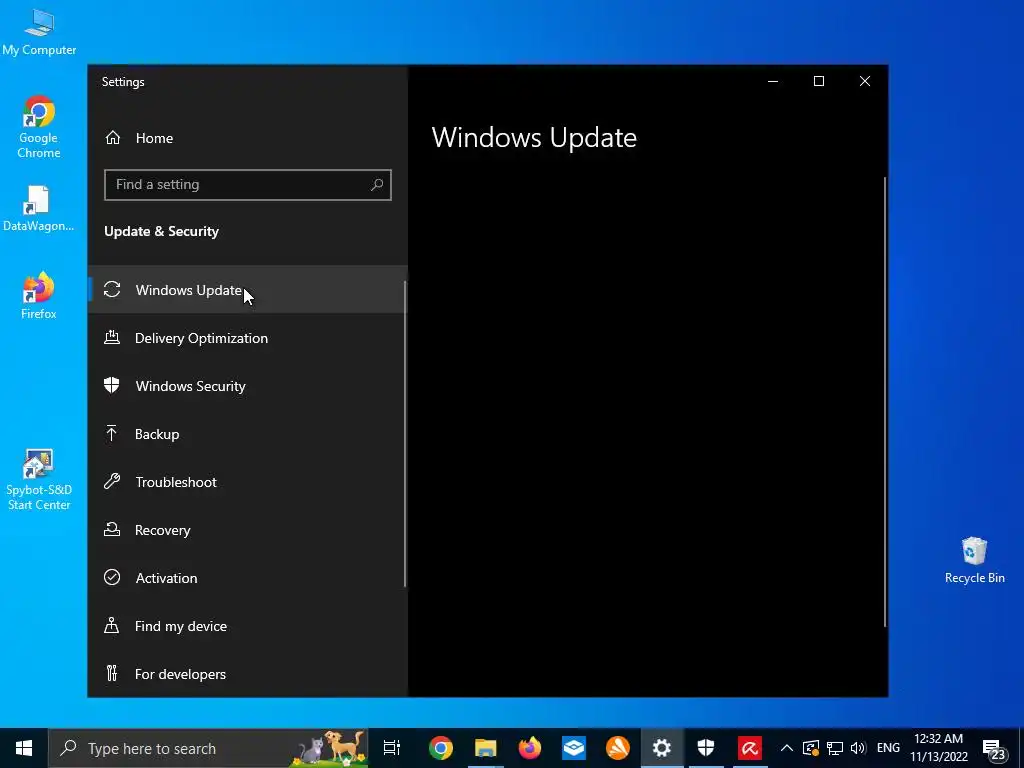Open the Backup settings page
The width and height of the screenshot is (1024, 768).
tap(248, 434)
